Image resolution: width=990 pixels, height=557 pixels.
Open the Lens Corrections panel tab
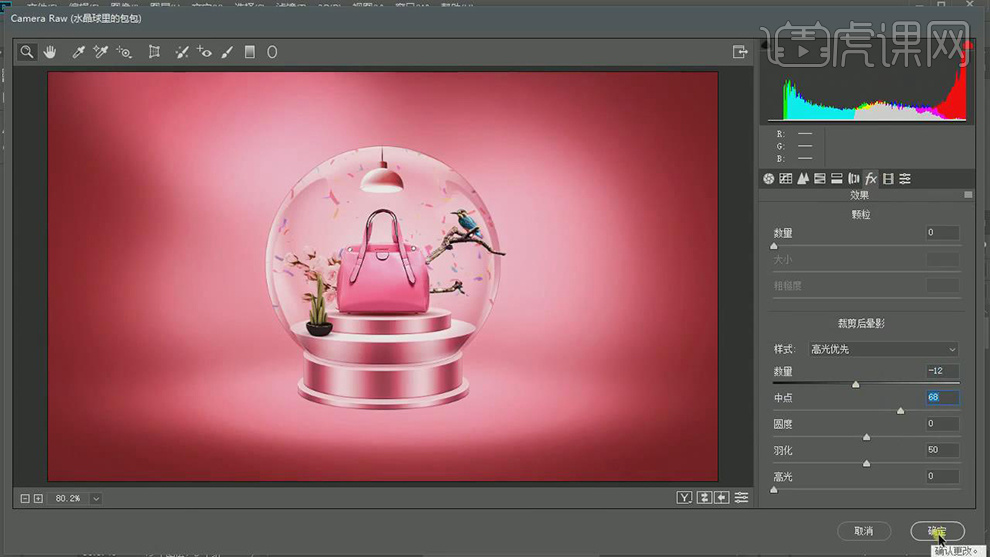pos(854,179)
